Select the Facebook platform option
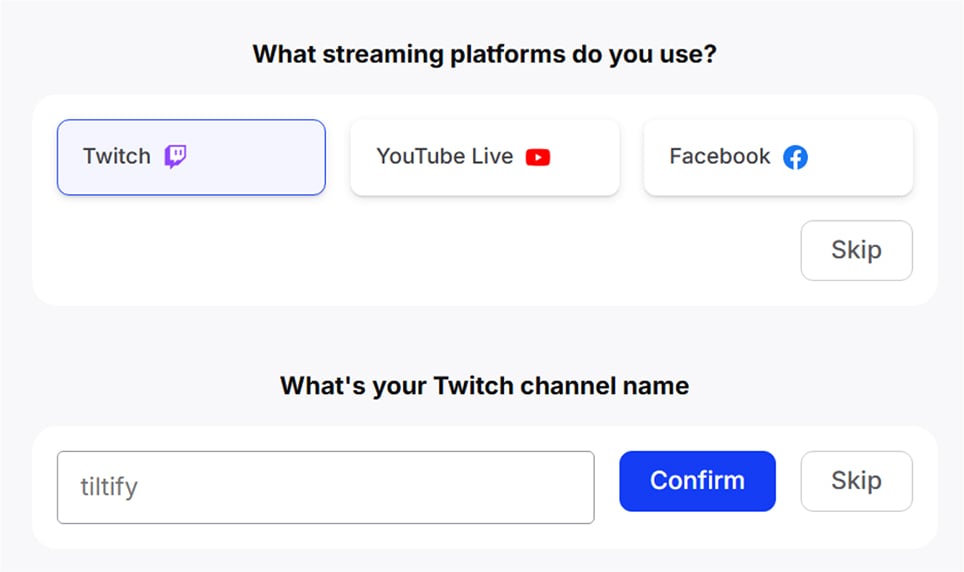The width and height of the screenshot is (964, 572). pos(778,157)
